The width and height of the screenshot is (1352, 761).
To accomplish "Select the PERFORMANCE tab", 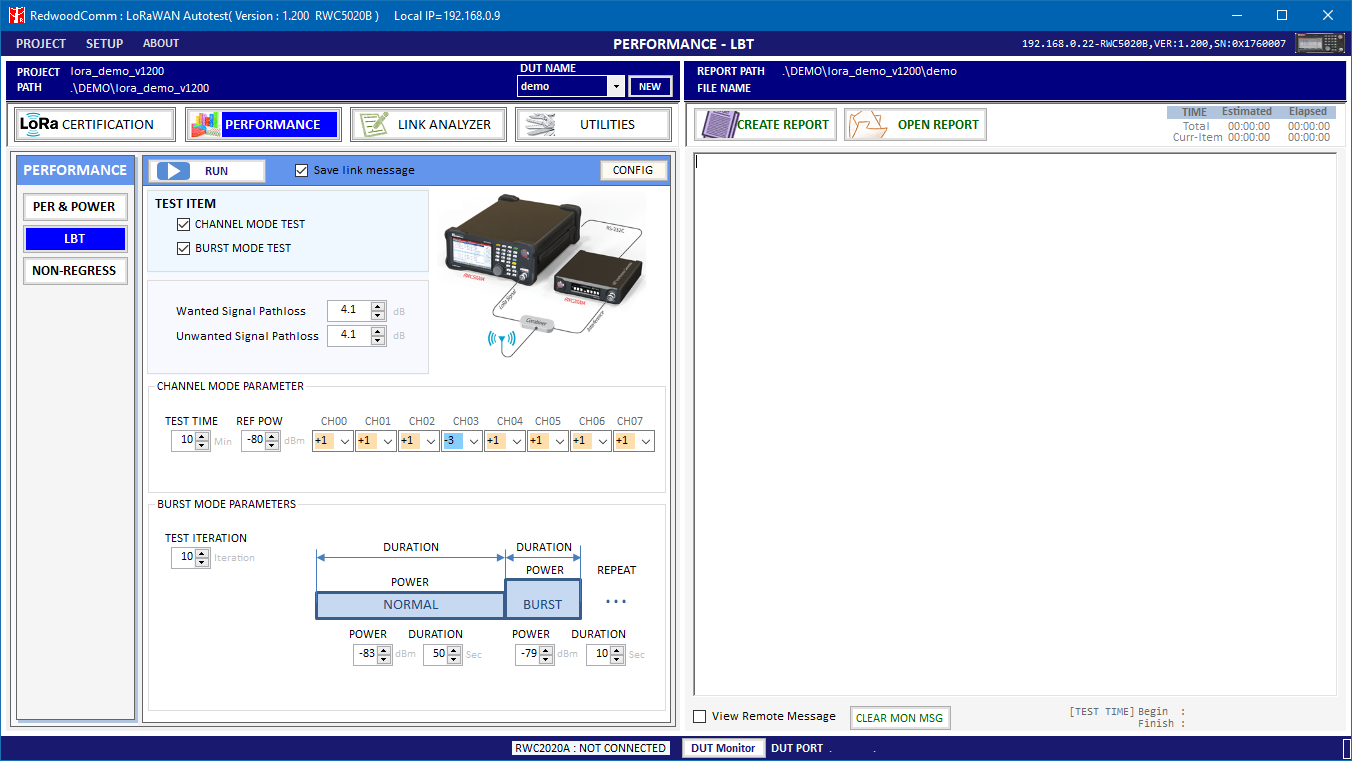I will pos(262,124).
